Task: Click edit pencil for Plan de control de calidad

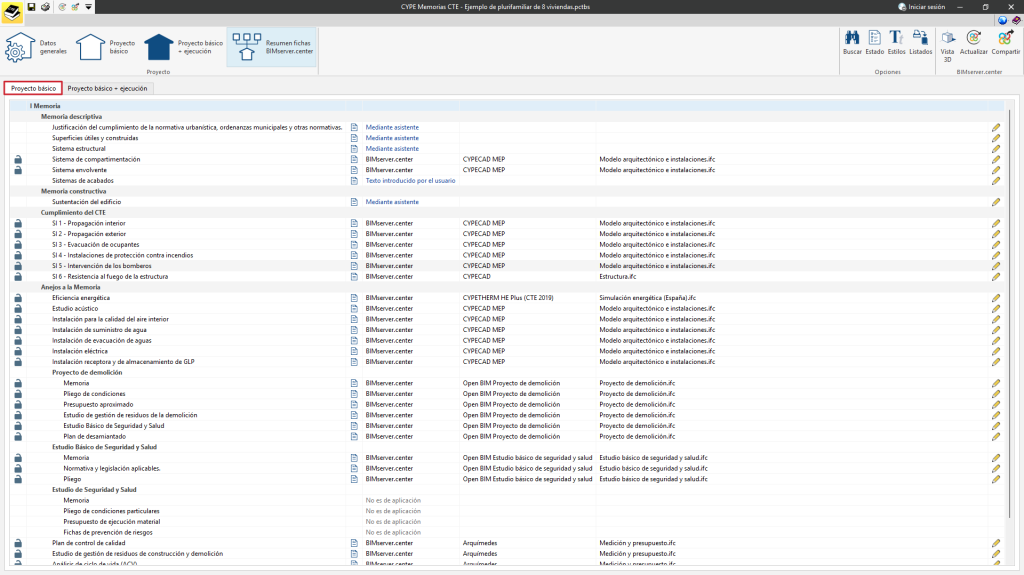Action: tap(996, 543)
